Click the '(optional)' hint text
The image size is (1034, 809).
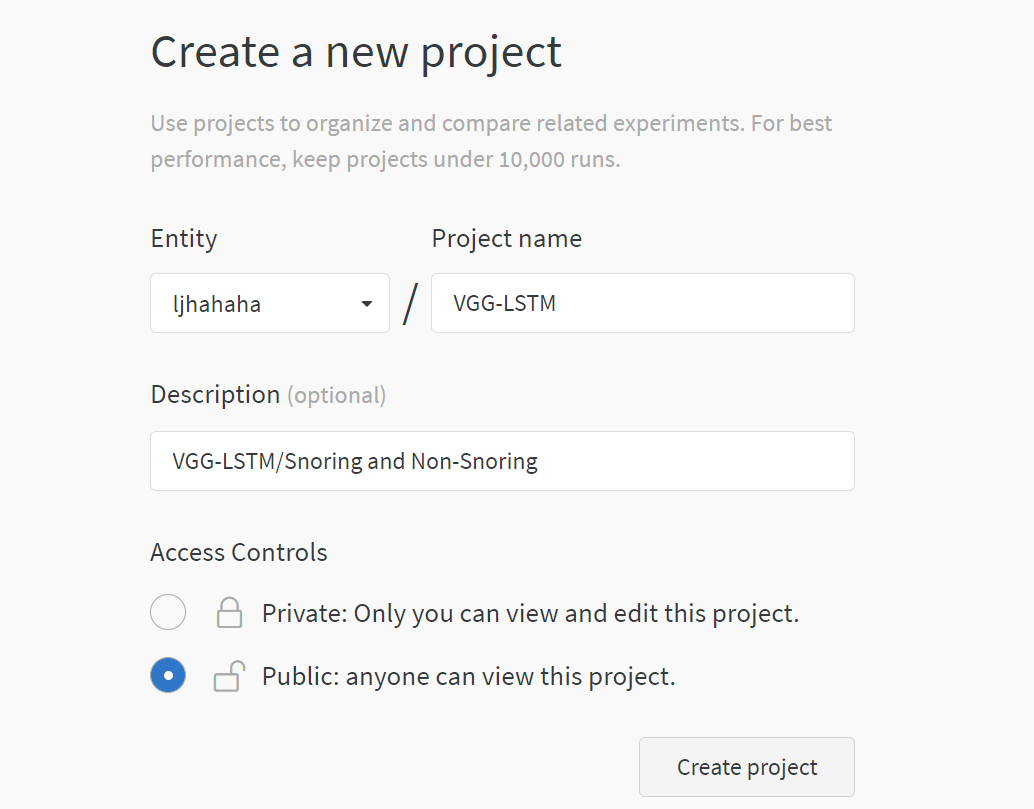[336, 395]
